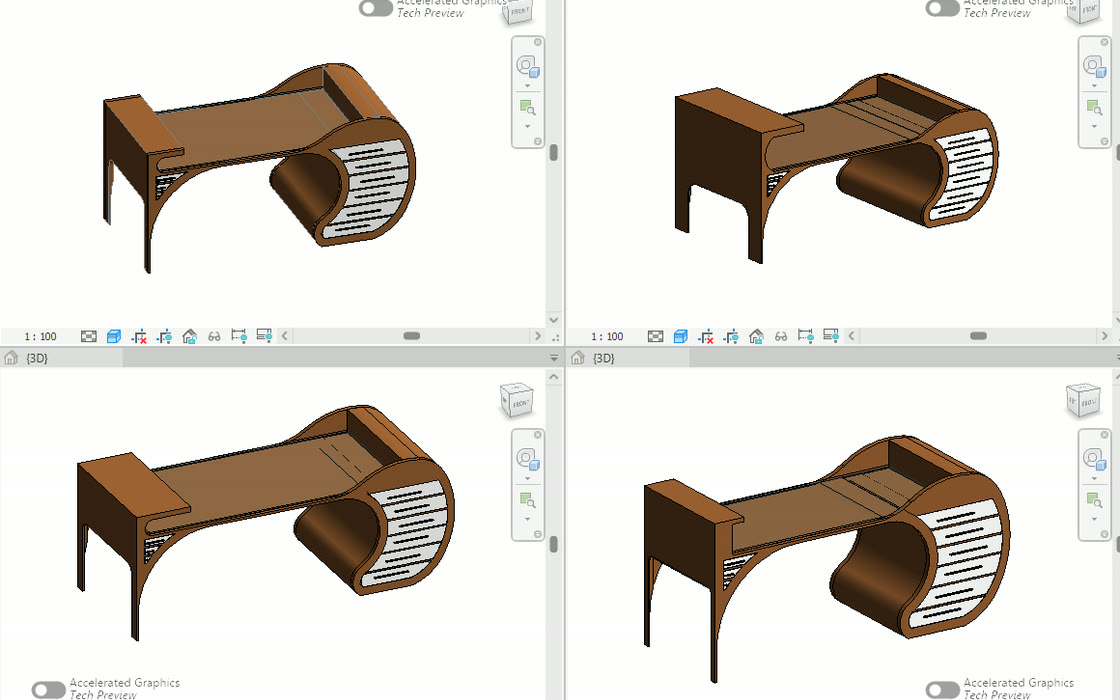Click right scroll arrow in top-right view
This screenshot has width=1120, height=700.
pyautogui.click(x=1104, y=336)
